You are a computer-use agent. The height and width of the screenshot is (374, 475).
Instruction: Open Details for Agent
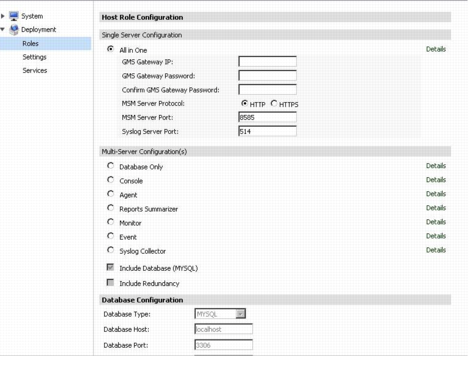coord(436,194)
